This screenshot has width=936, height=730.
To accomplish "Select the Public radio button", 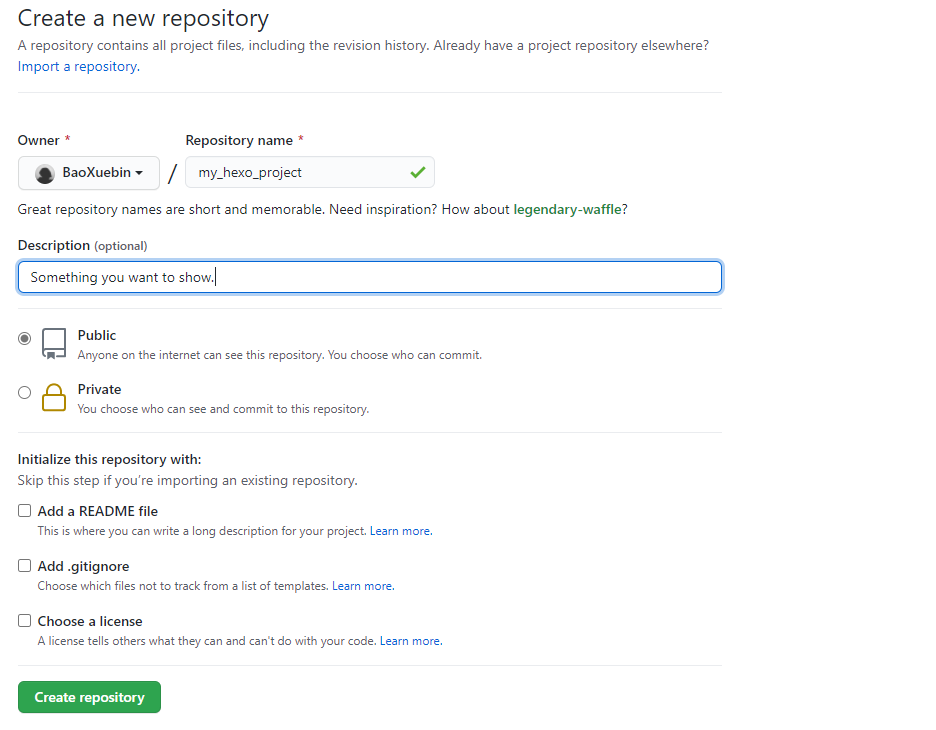I will [25, 338].
